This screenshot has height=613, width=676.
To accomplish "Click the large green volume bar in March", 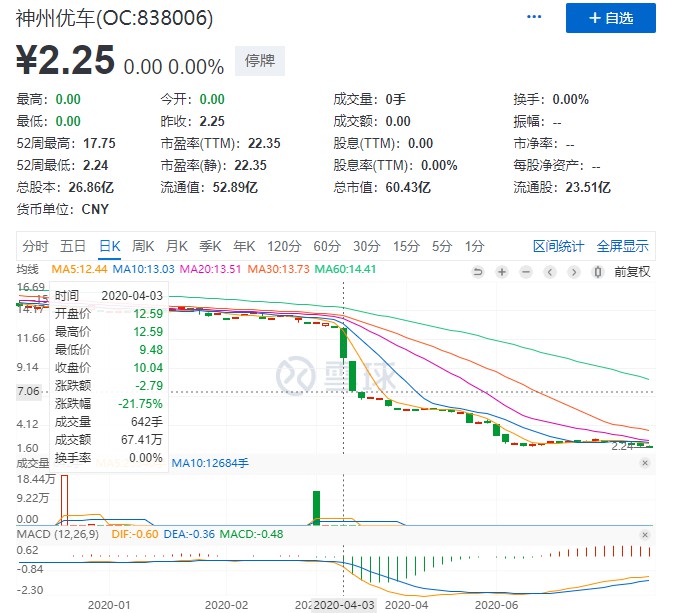I will pyautogui.click(x=316, y=508).
